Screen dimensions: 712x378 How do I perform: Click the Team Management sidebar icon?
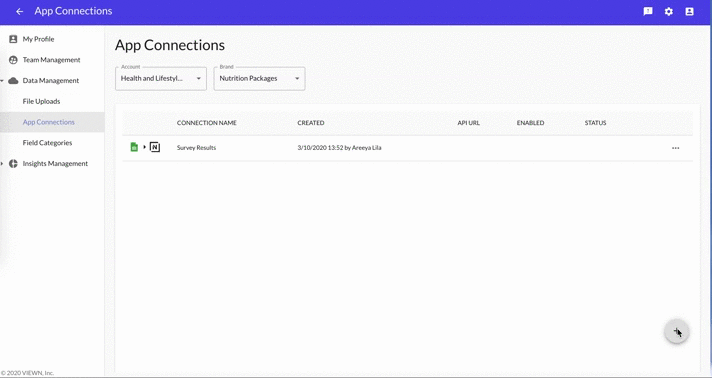tap(13, 60)
